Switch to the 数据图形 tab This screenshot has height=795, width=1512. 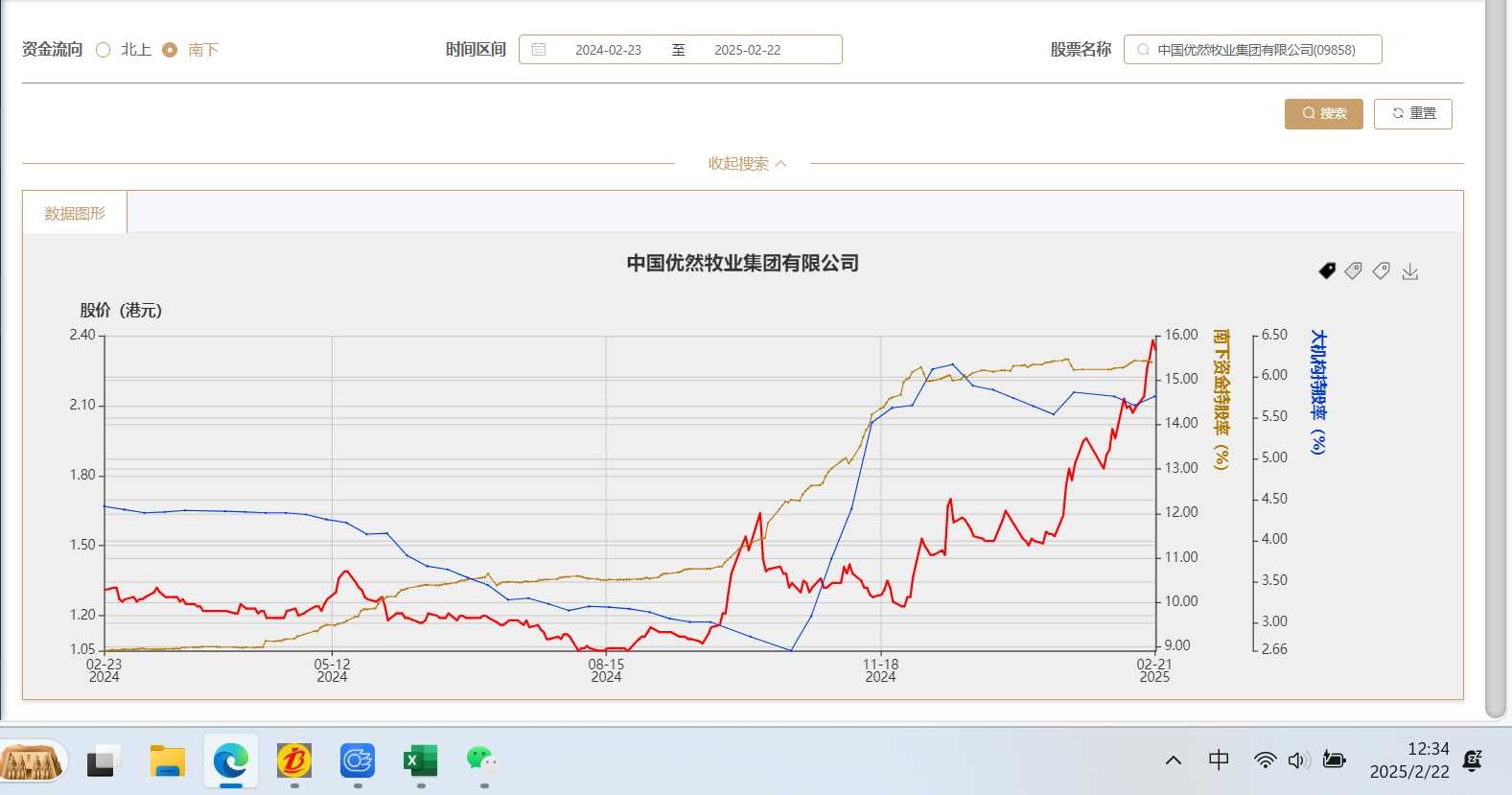point(75,213)
